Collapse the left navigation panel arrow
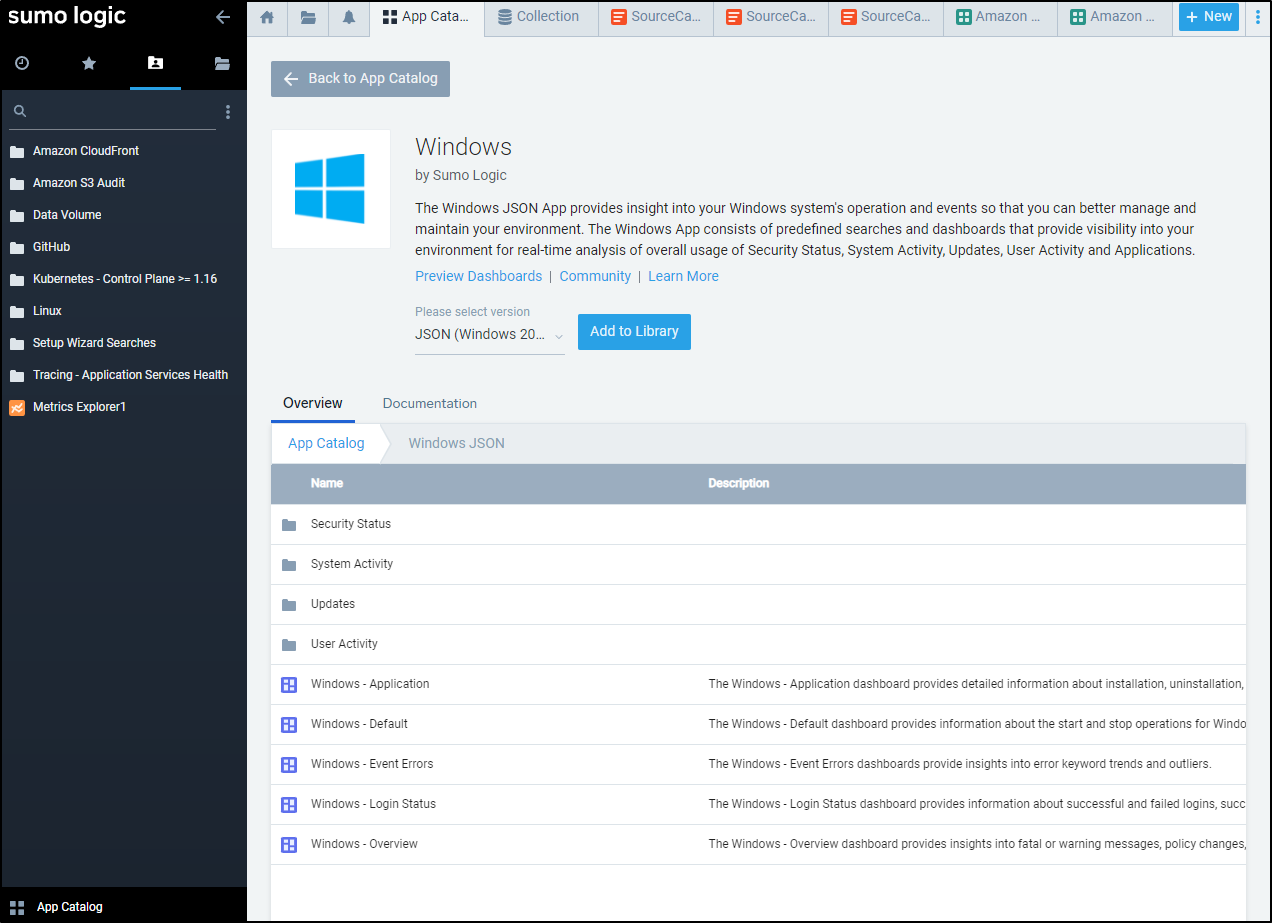The image size is (1272, 923). point(223,17)
